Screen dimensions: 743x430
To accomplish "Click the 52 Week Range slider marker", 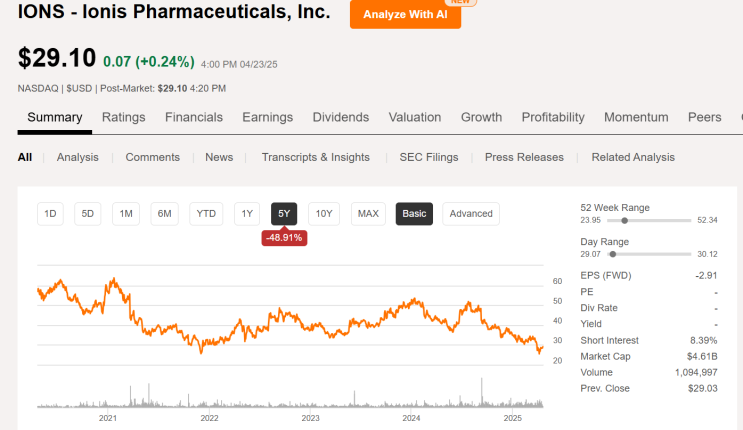I will click(625, 220).
